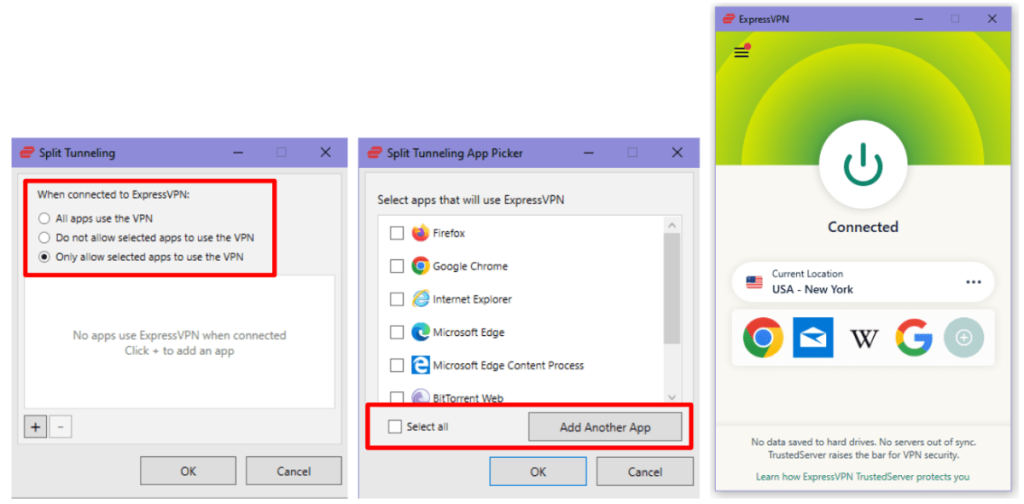Open location options with the three dots
Viewport: 1024px width, 504px height.
(x=973, y=282)
